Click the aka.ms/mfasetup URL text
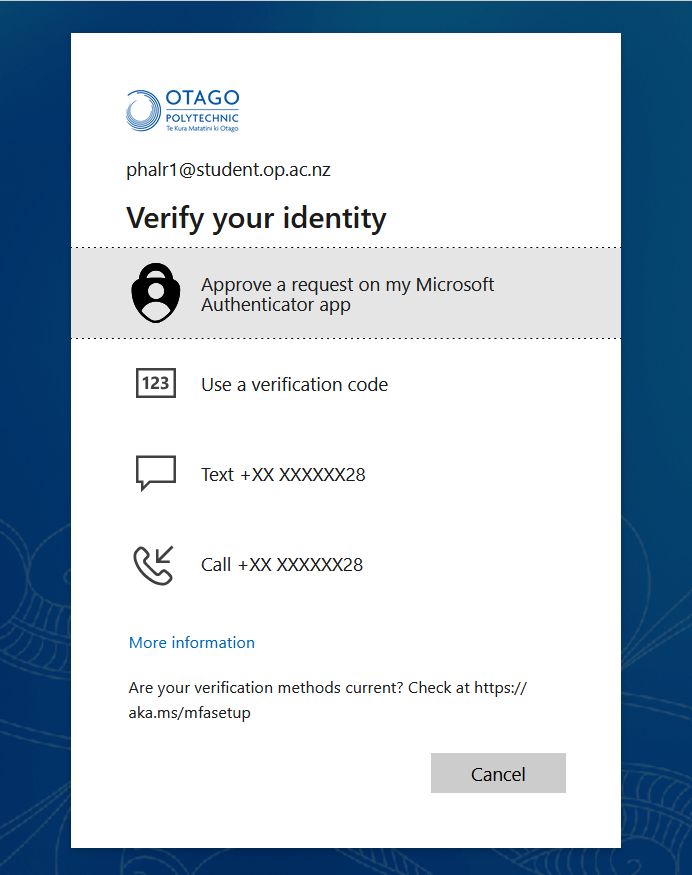Viewport: 692px width, 875px height. pyautogui.click(x=189, y=713)
